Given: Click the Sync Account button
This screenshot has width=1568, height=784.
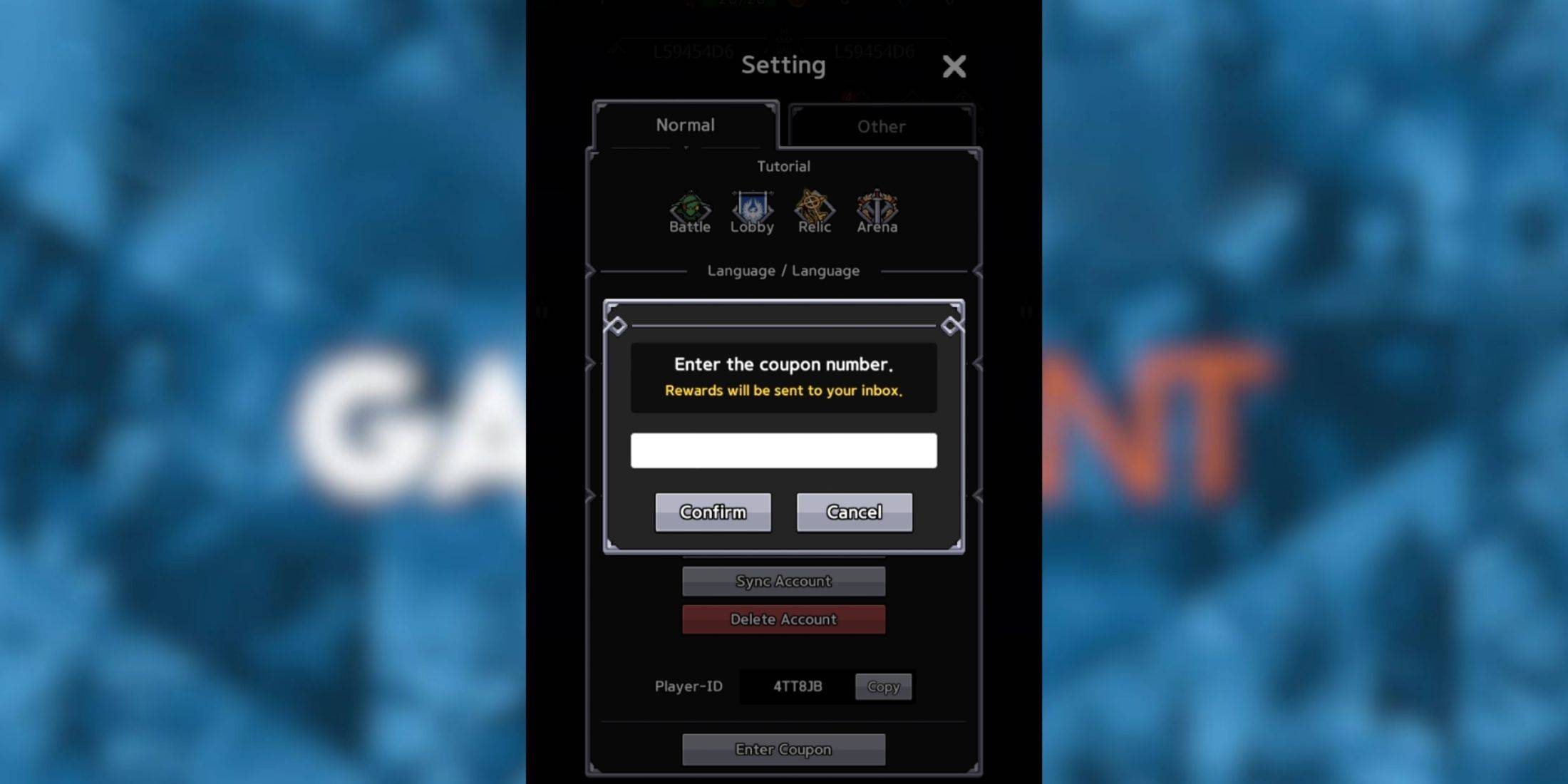Looking at the screenshot, I should pos(783,581).
